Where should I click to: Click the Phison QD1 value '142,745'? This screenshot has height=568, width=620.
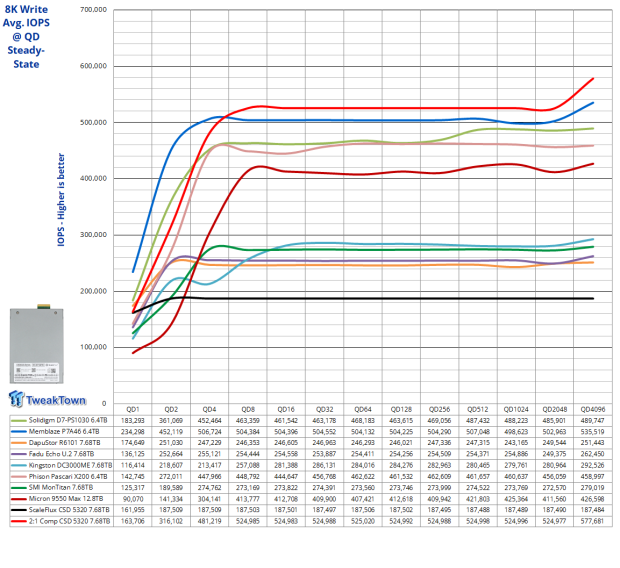(x=132, y=476)
